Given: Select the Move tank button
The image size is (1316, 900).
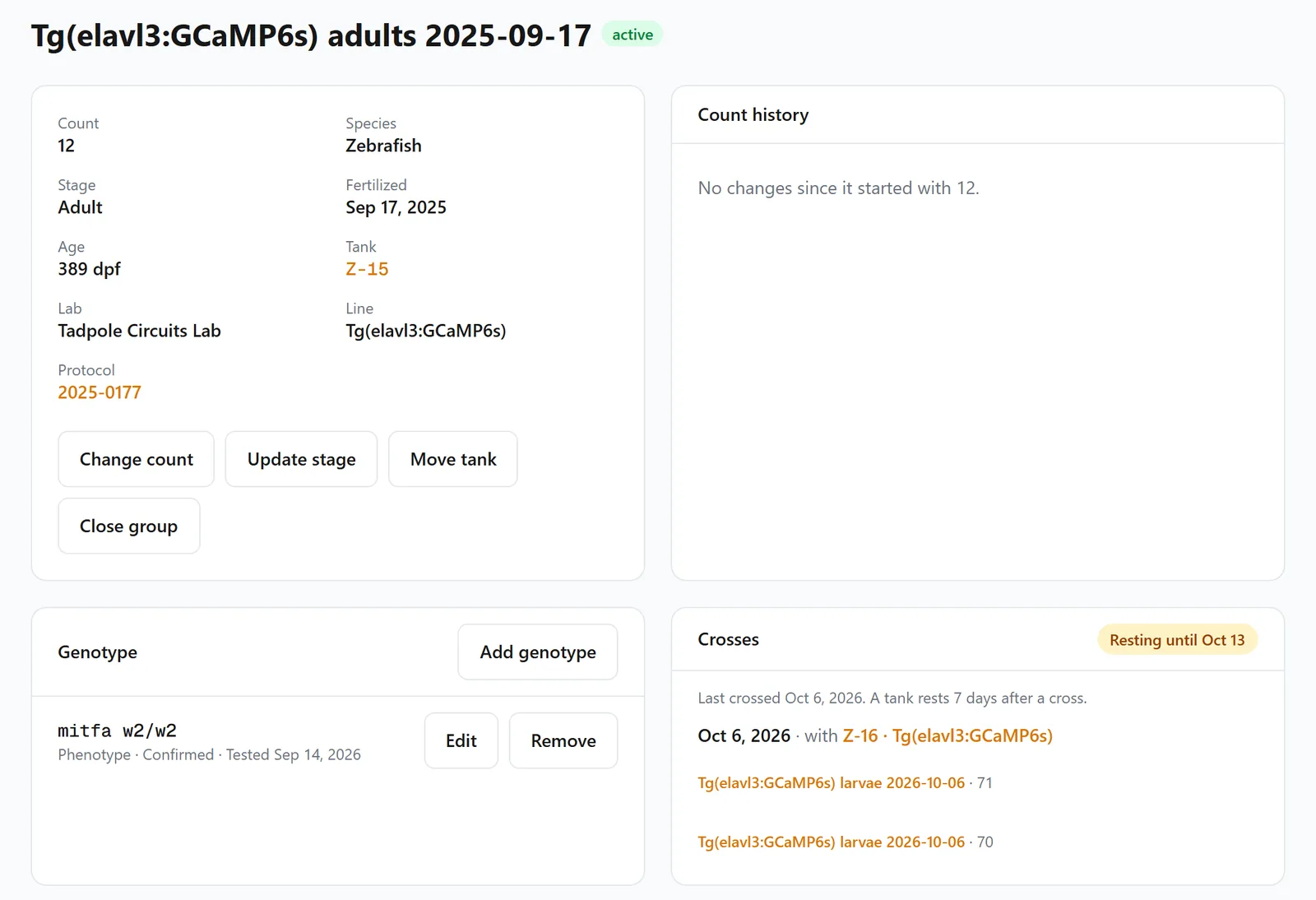Looking at the screenshot, I should (453, 459).
